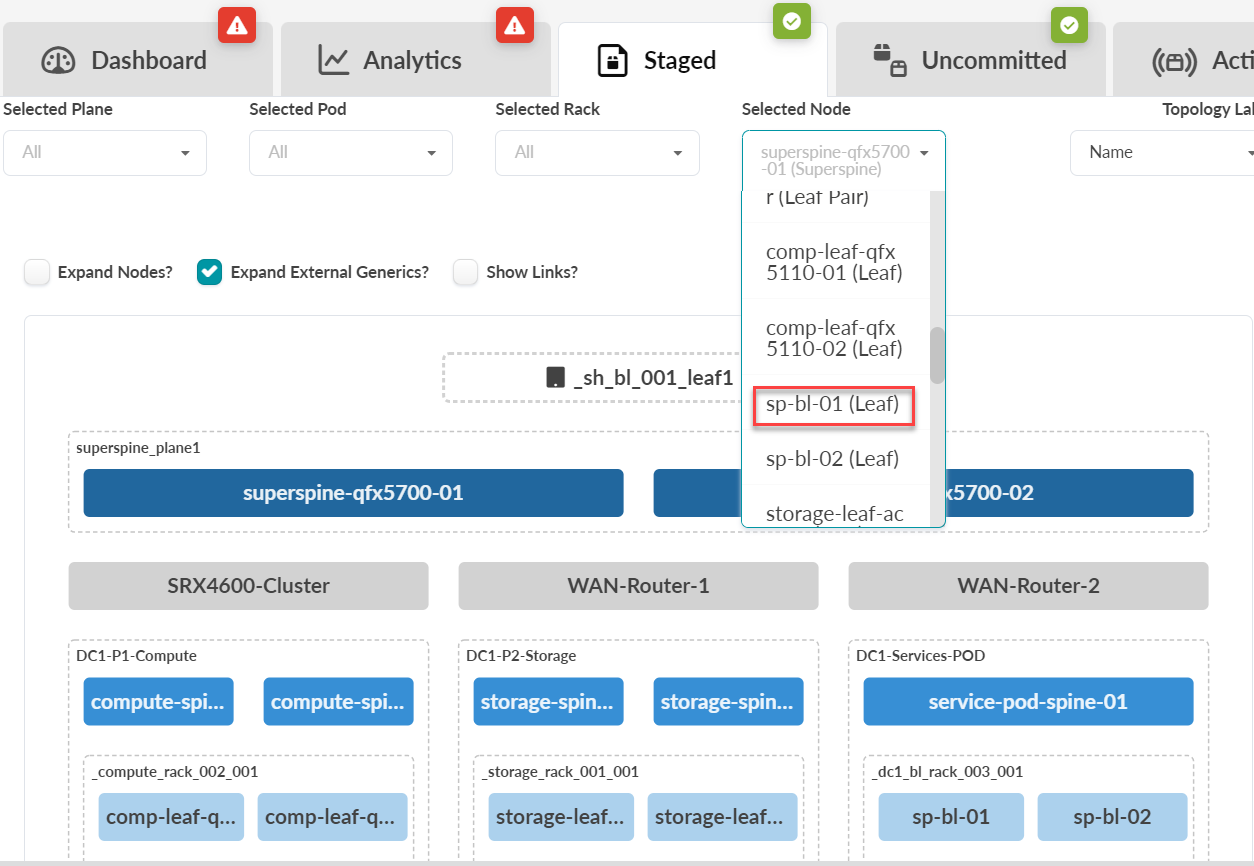Image resolution: width=1254 pixels, height=866 pixels.
Task: Click green check badge on Uncommitted tab
Action: pyautogui.click(x=1069, y=24)
